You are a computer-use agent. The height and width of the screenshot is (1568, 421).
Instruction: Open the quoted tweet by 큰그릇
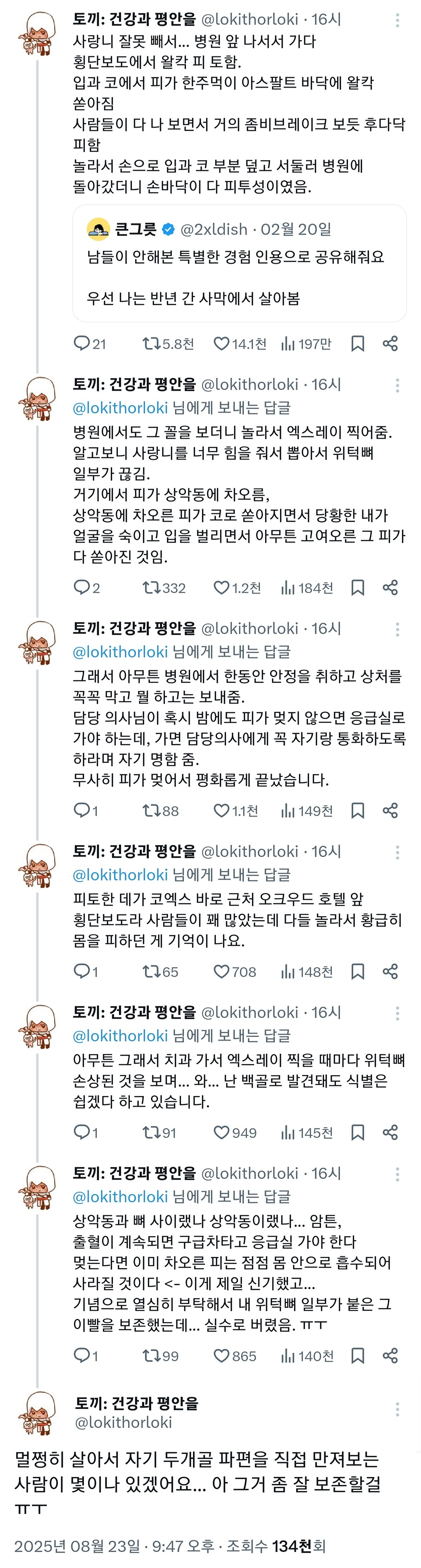point(239,277)
